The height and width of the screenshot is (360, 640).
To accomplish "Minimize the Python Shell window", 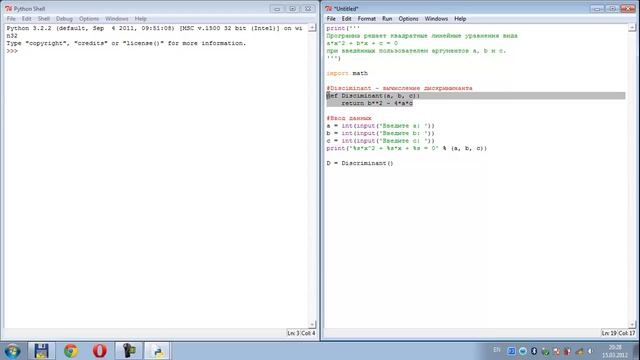I will [277, 9].
